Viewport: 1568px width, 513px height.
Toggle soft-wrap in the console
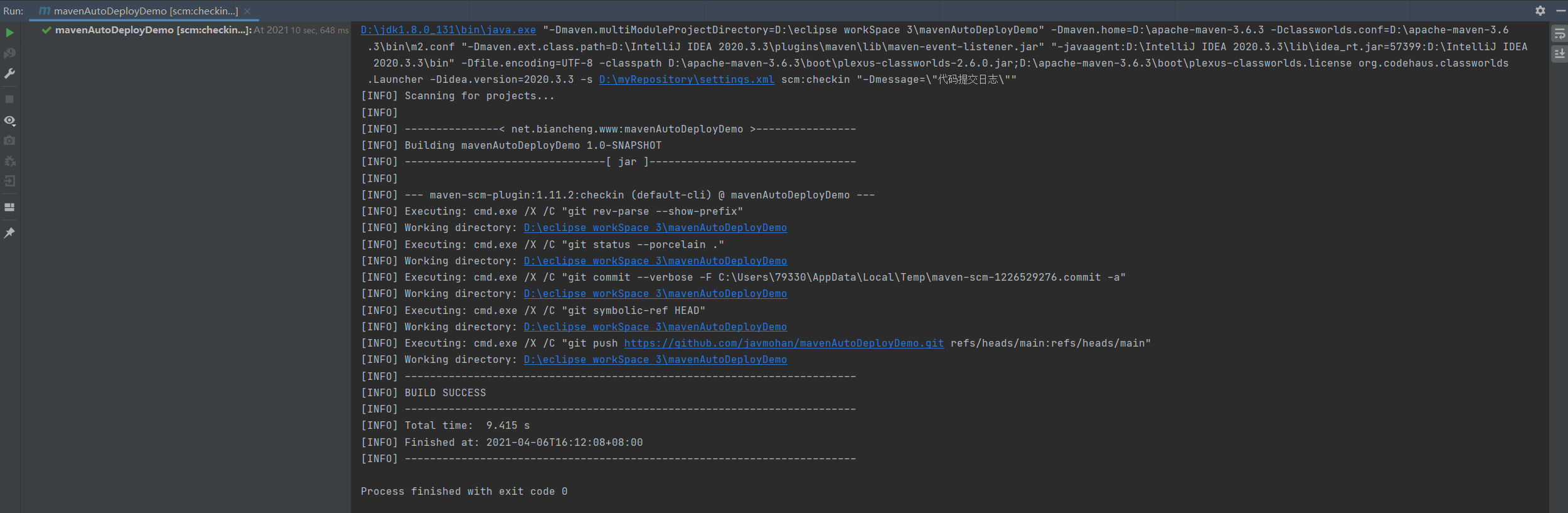coord(1559,34)
